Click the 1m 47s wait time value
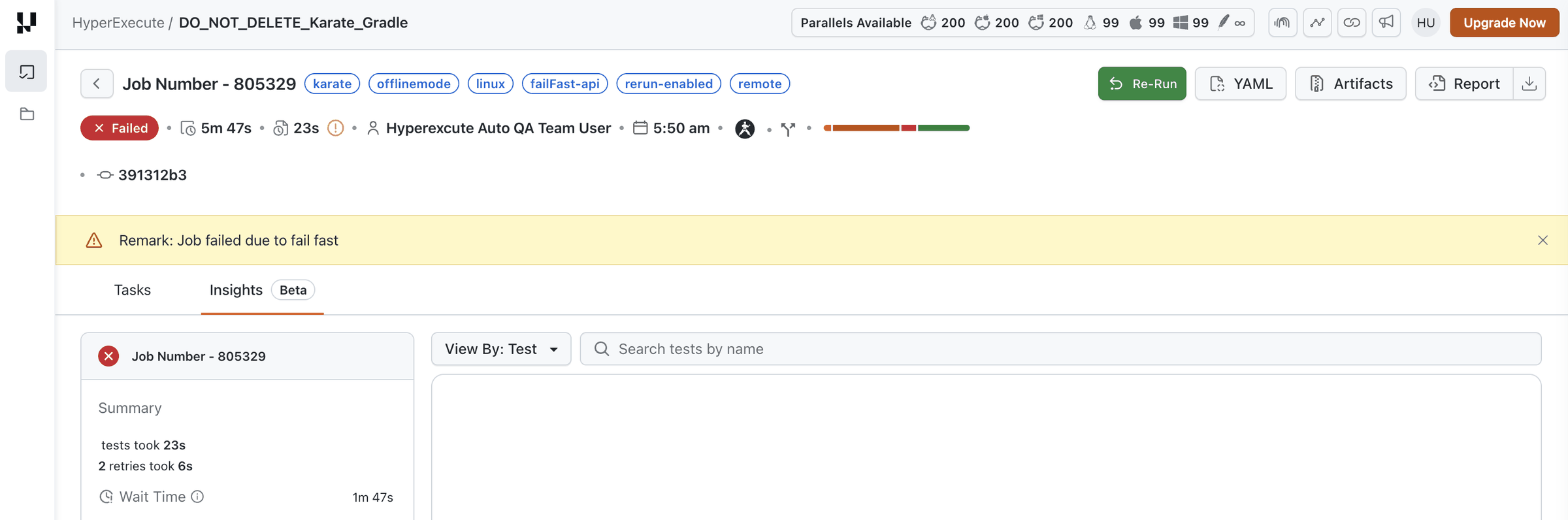1568x520 pixels. pyautogui.click(x=372, y=497)
